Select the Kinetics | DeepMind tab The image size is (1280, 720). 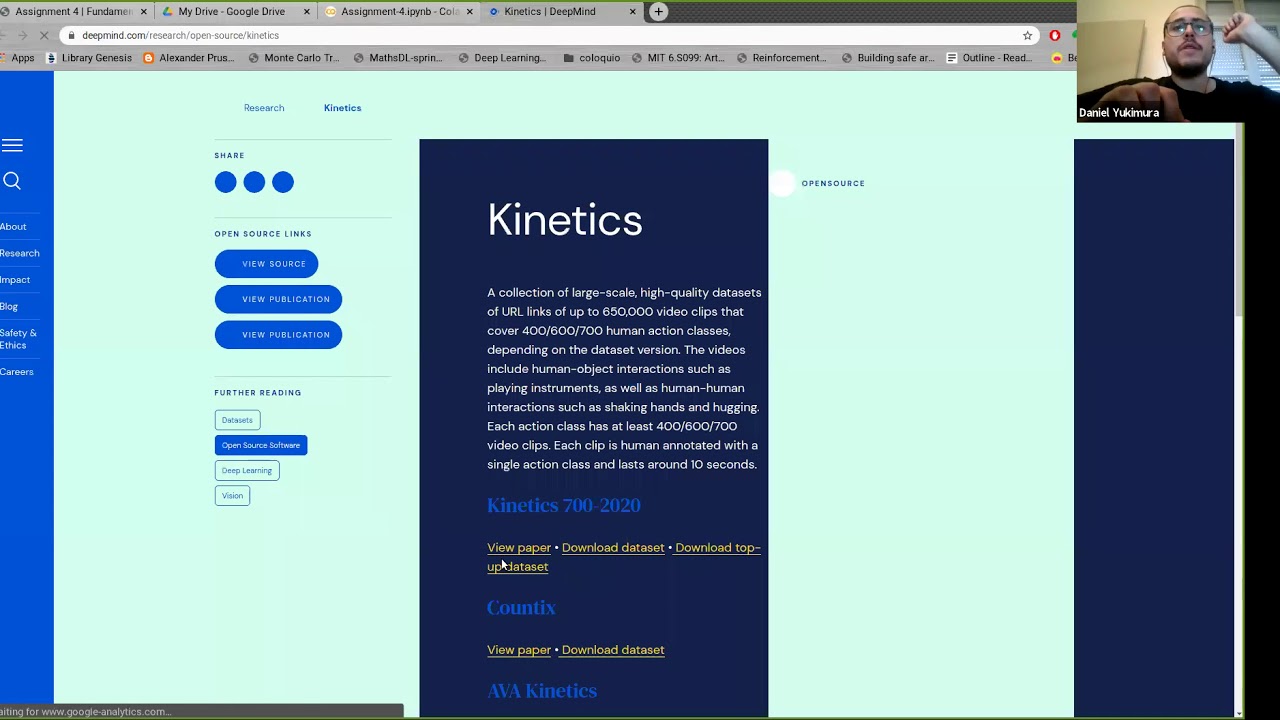coord(560,11)
